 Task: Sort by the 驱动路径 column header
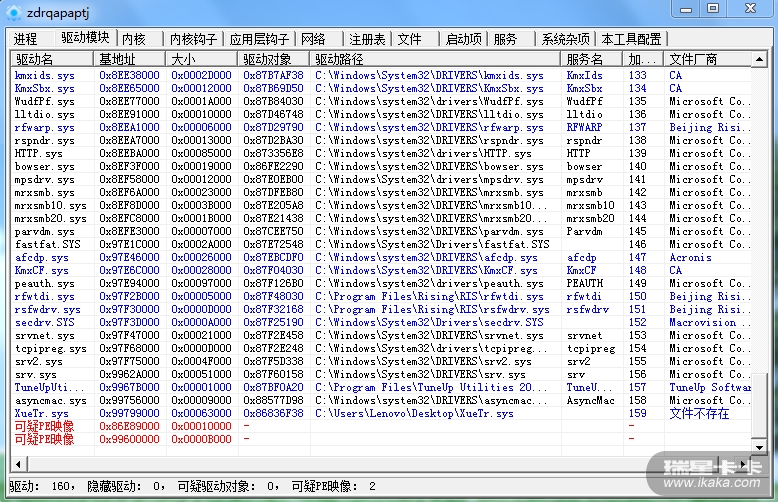tap(435, 60)
